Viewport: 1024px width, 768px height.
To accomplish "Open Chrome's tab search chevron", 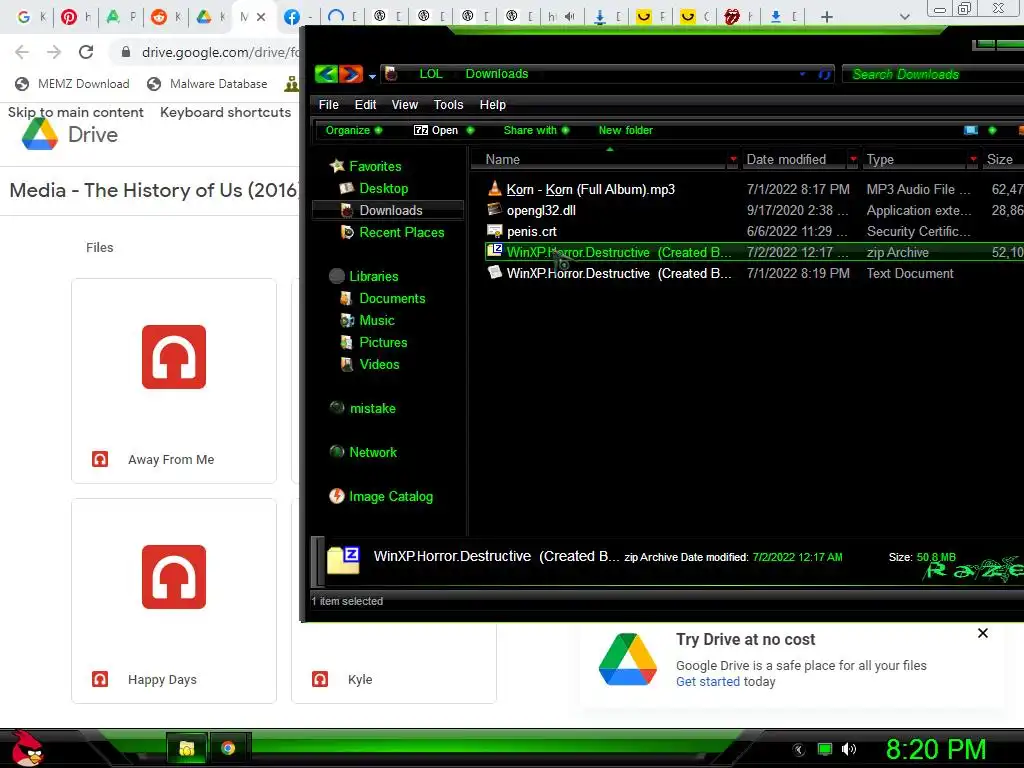I will coord(904,17).
